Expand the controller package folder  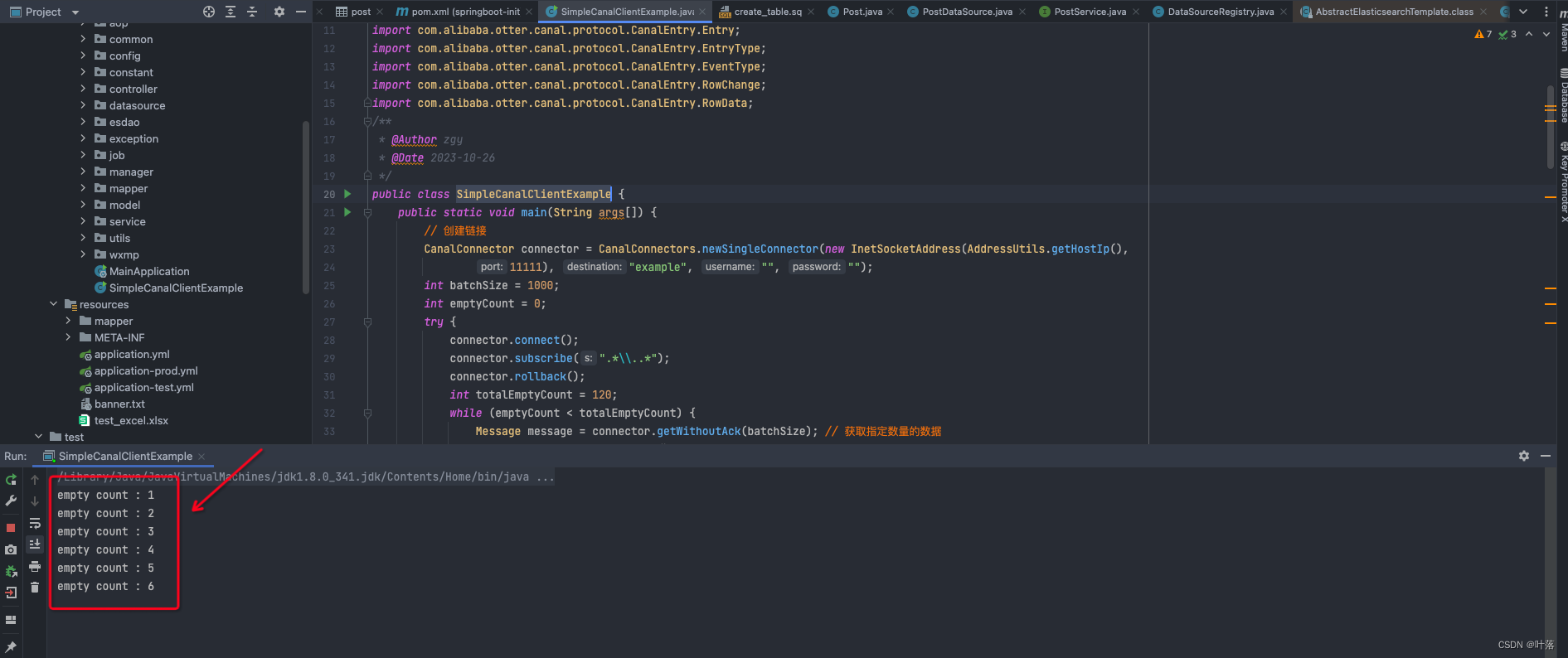pyautogui.click(x=83, y=89)
